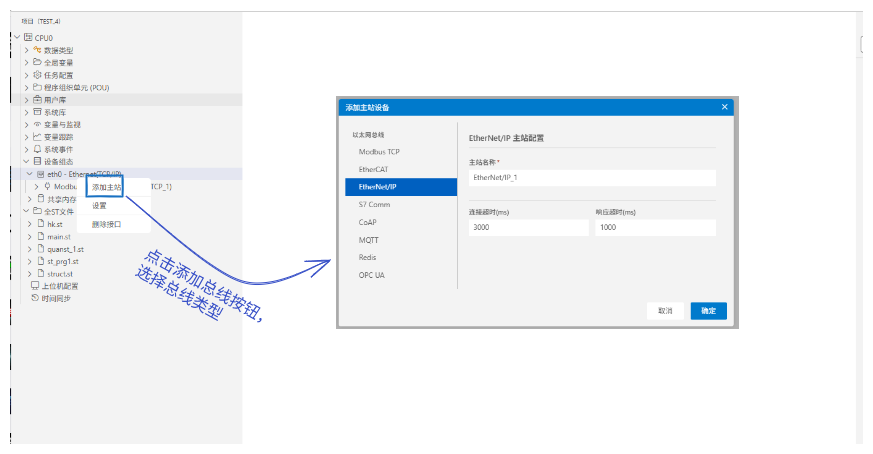
Task: Expand the 共享内存 node chevron
Action: click(x=30, y=199)
